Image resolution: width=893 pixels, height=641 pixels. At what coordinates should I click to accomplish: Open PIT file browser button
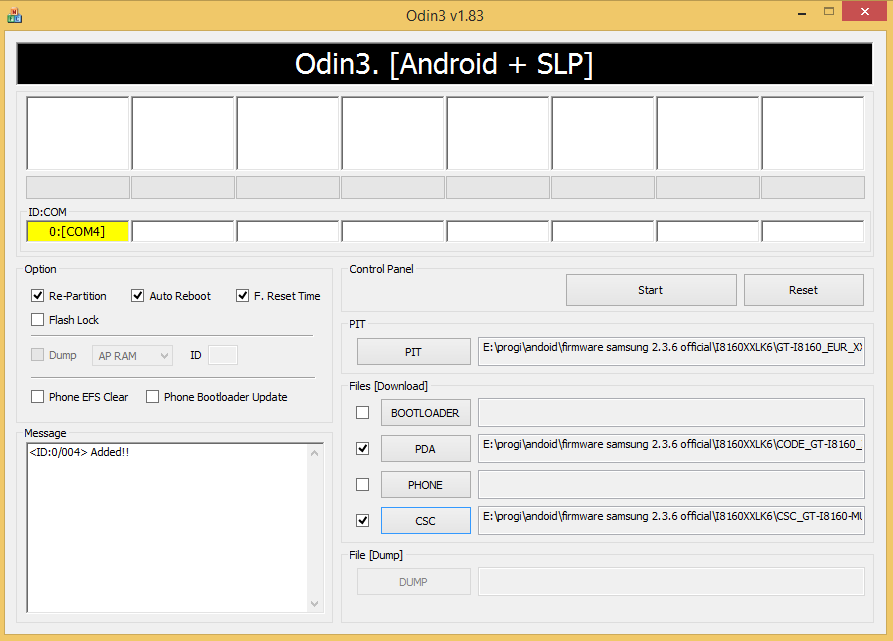[413, 352]
